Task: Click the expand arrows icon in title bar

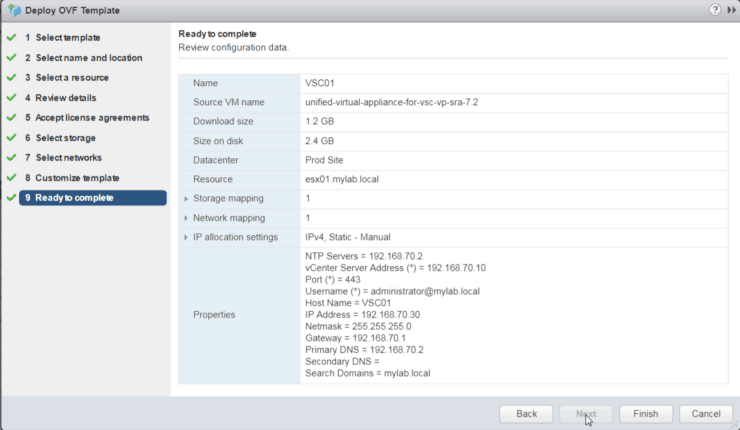Action: click(731, 9)
